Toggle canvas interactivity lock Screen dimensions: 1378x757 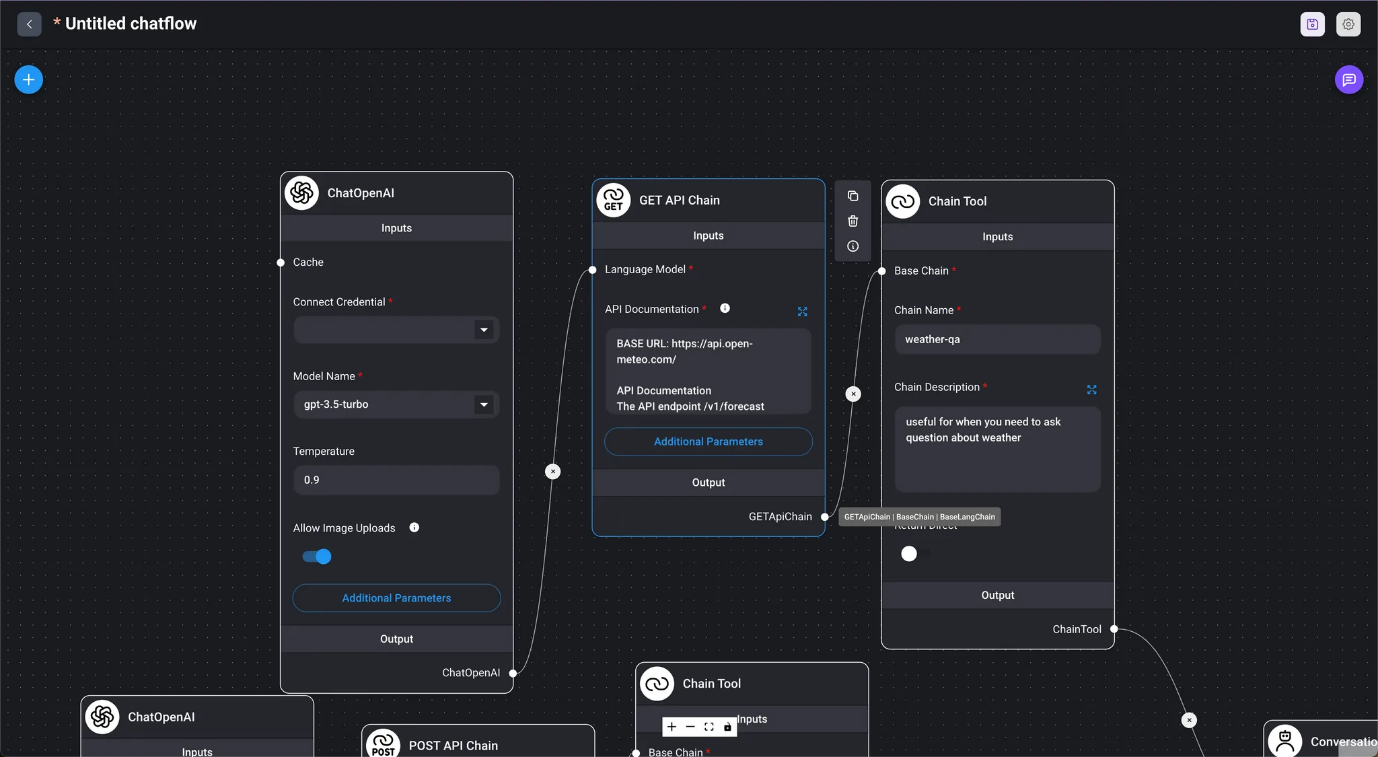click(x=728, y=727)
